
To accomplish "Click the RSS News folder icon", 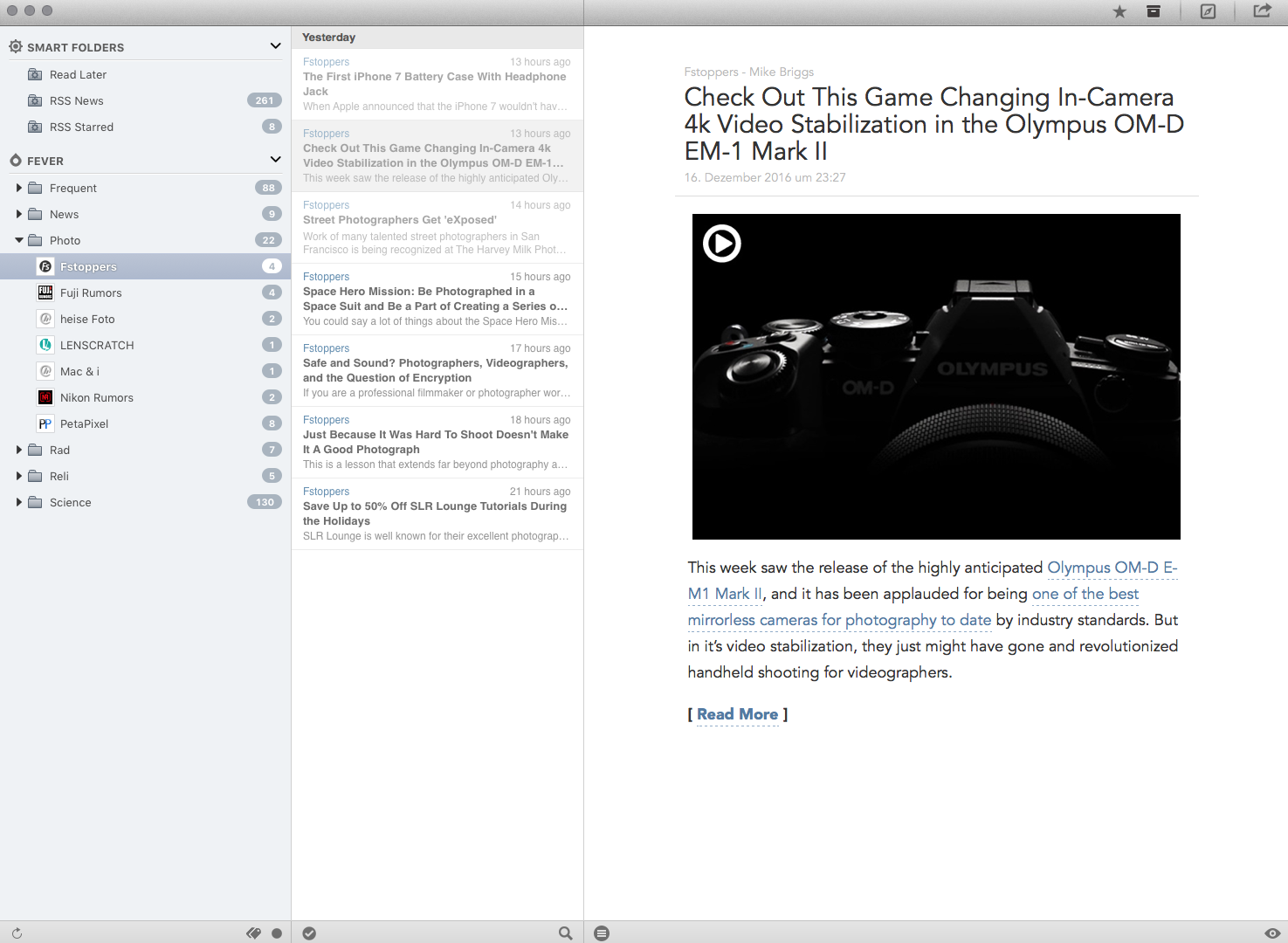I will [x=35, y=100].
